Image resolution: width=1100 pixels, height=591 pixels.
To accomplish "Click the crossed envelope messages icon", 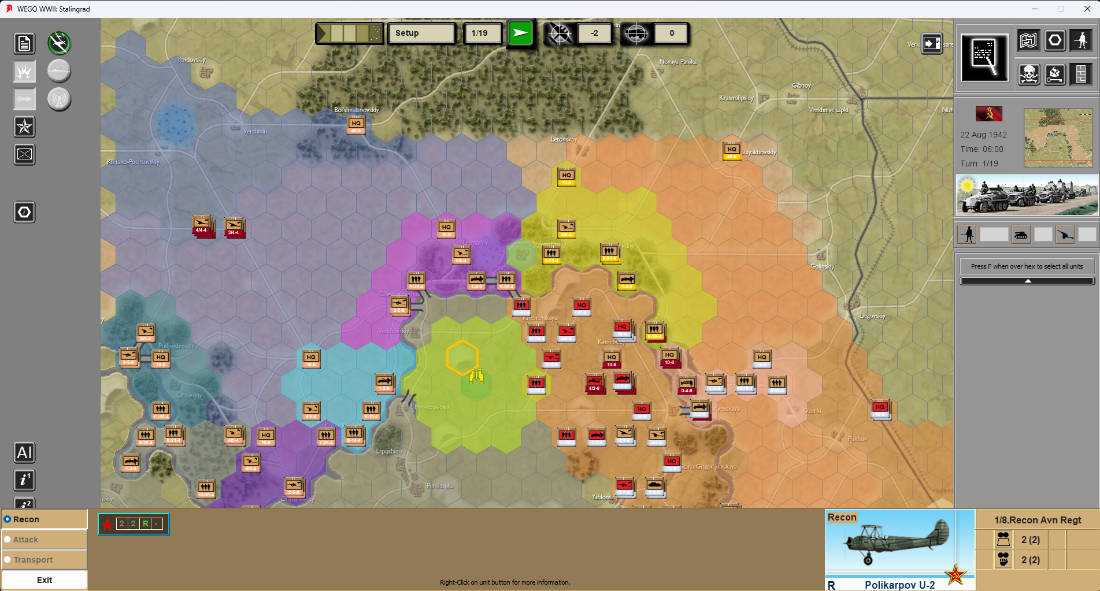I will [x=25, y=154].
